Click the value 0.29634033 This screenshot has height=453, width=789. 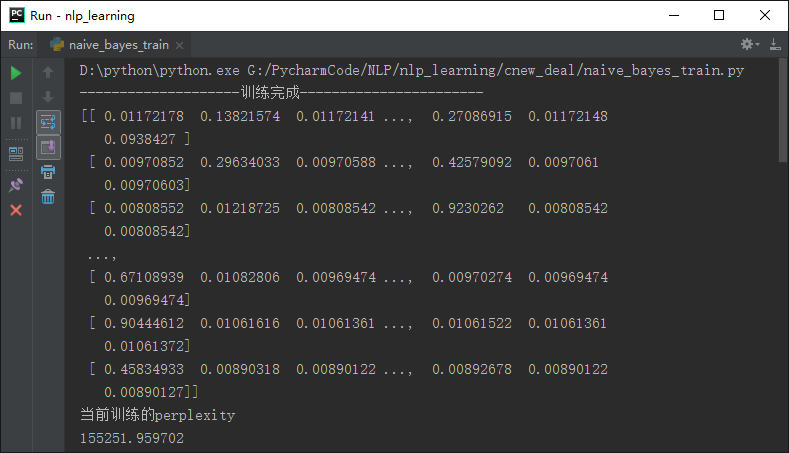click(240, 162)
